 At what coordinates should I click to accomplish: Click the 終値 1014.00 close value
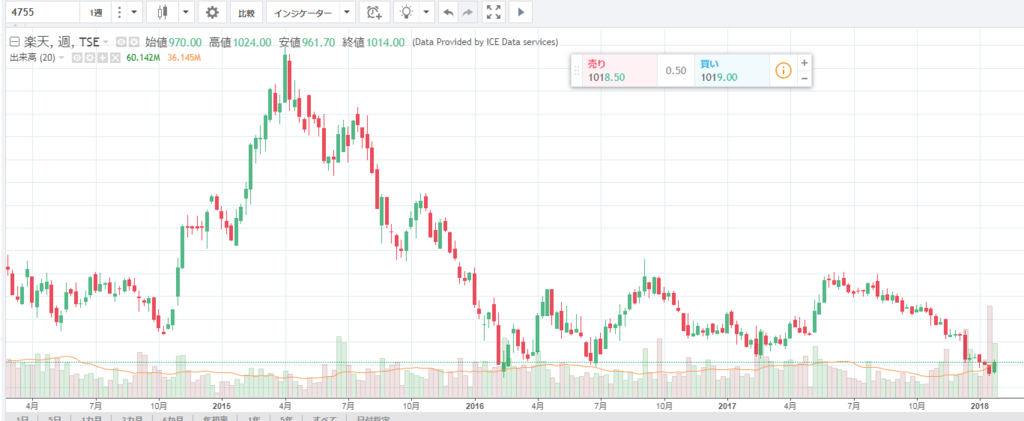(372, 42)
